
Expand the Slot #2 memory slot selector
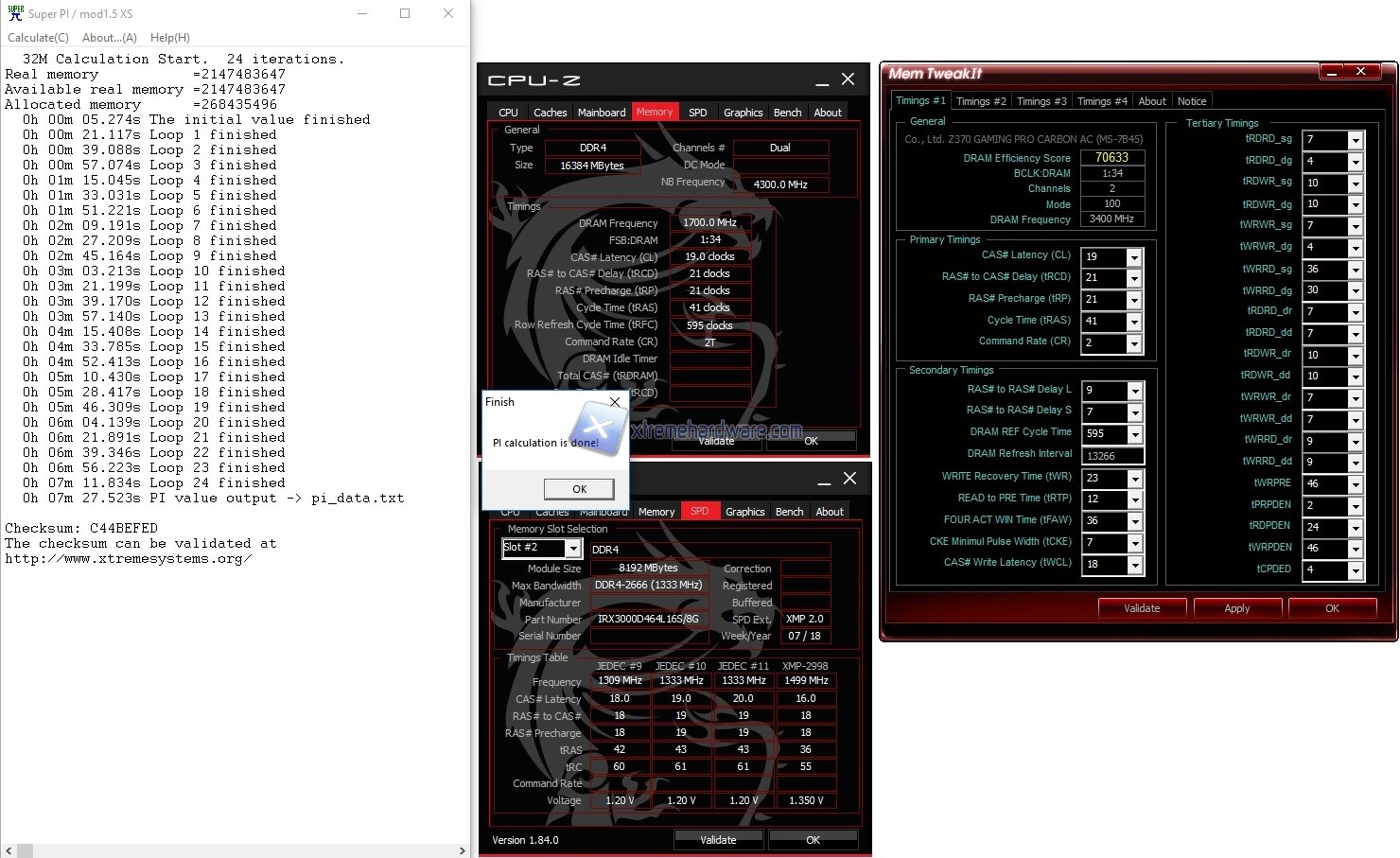(x=573, y=549)
